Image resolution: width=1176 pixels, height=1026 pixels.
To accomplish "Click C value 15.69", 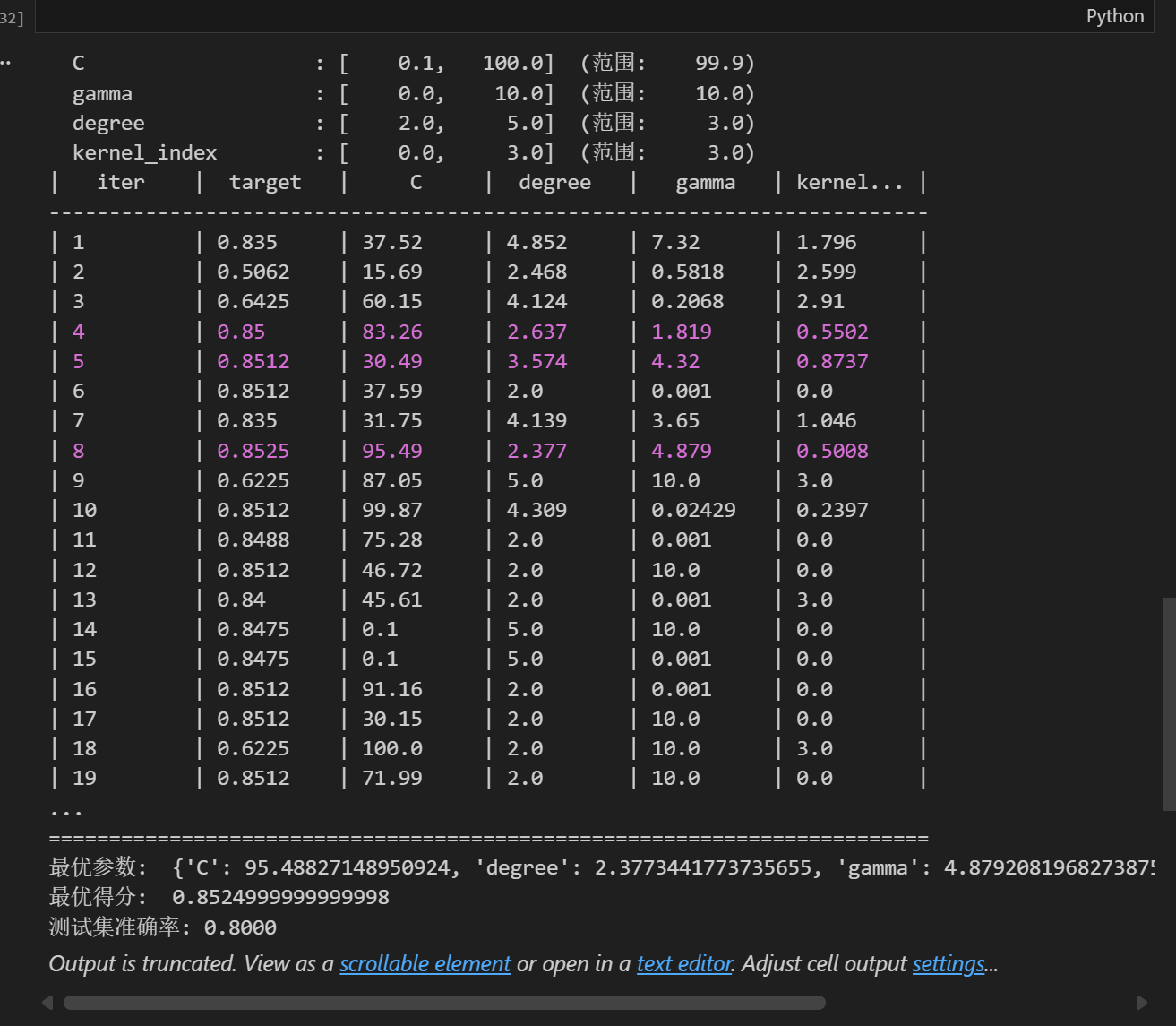I will coord(392,272).
